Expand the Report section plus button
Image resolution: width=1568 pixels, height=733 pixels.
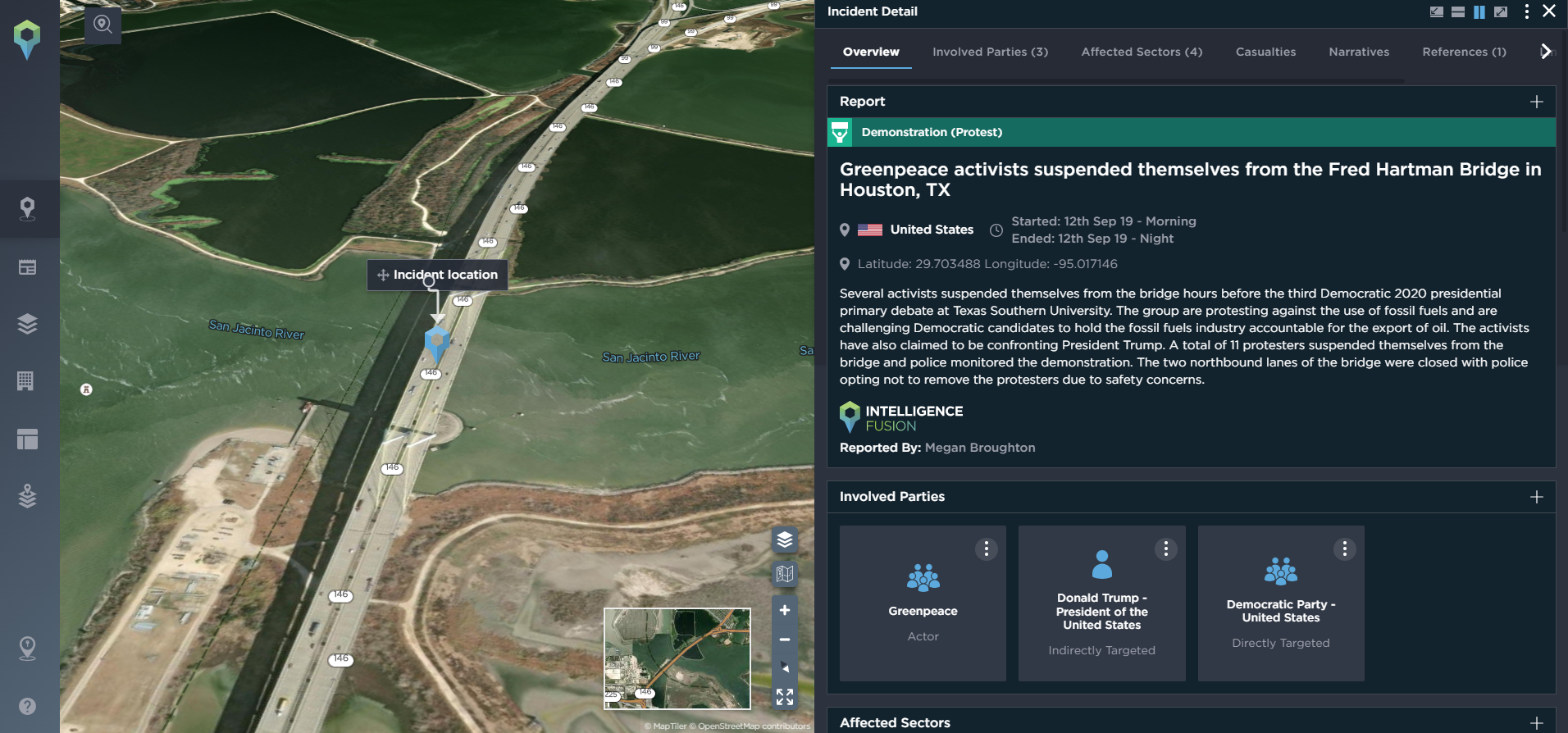1537,102
